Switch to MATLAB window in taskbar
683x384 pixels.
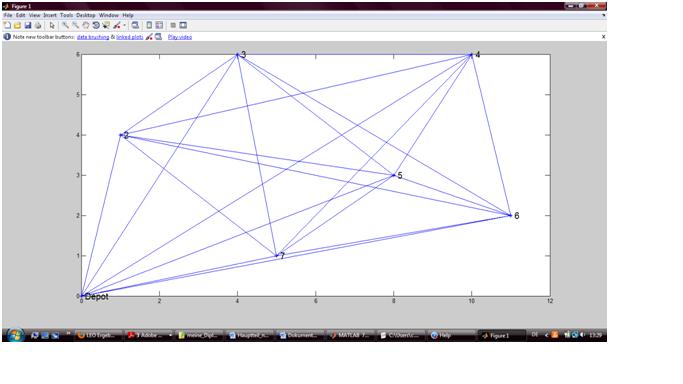click(x=350, y=335)
